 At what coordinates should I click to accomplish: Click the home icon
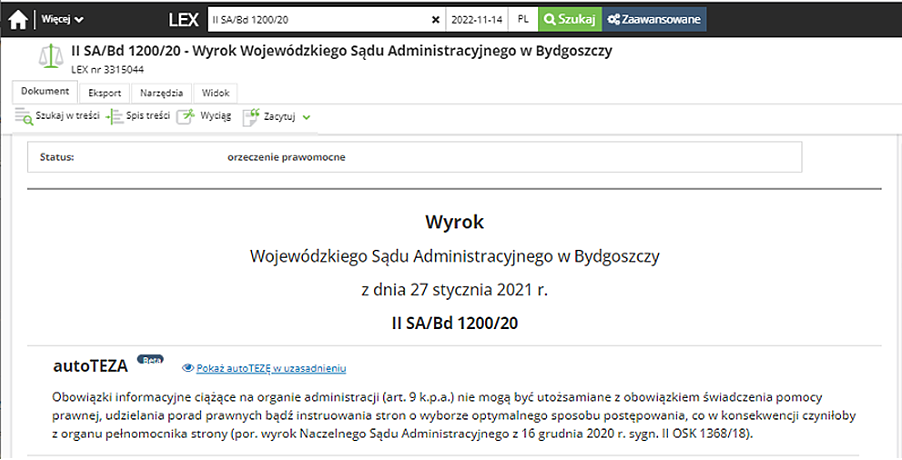point(18,19)
